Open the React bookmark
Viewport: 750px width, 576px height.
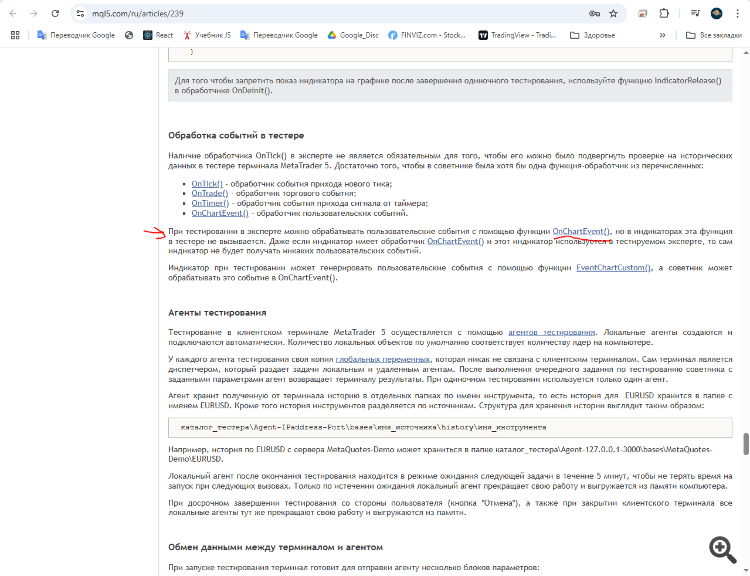click(x=158, y=35)
